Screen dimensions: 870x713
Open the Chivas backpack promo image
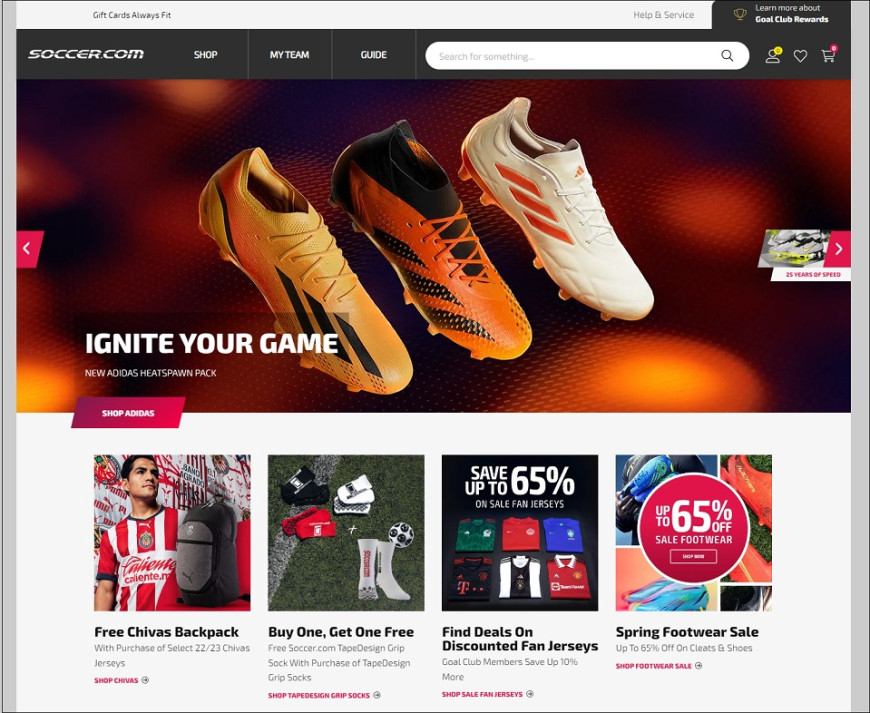pyautogui.click(x=172, y=533)
